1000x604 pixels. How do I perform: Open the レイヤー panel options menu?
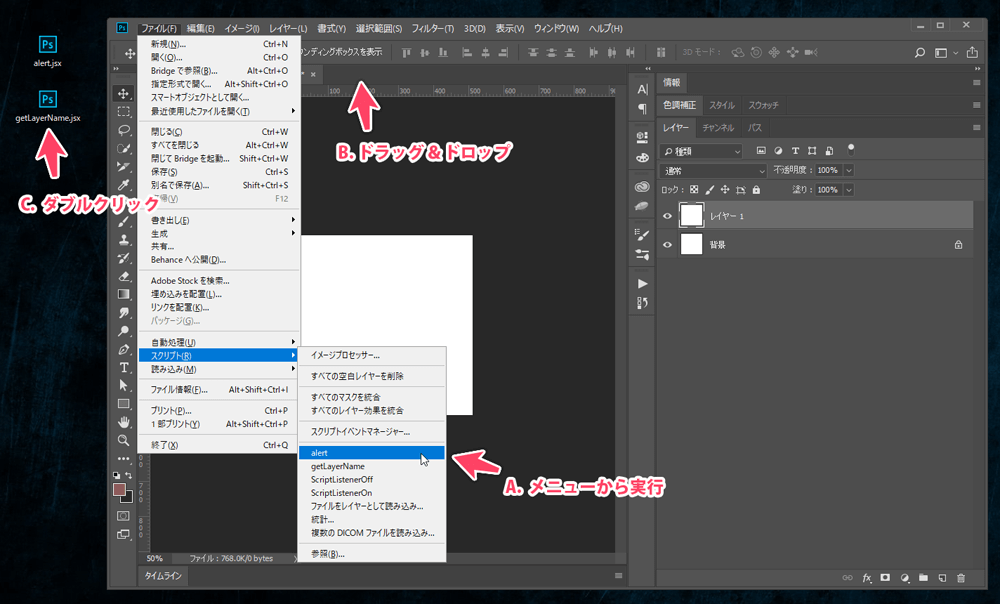click(976, 128)
